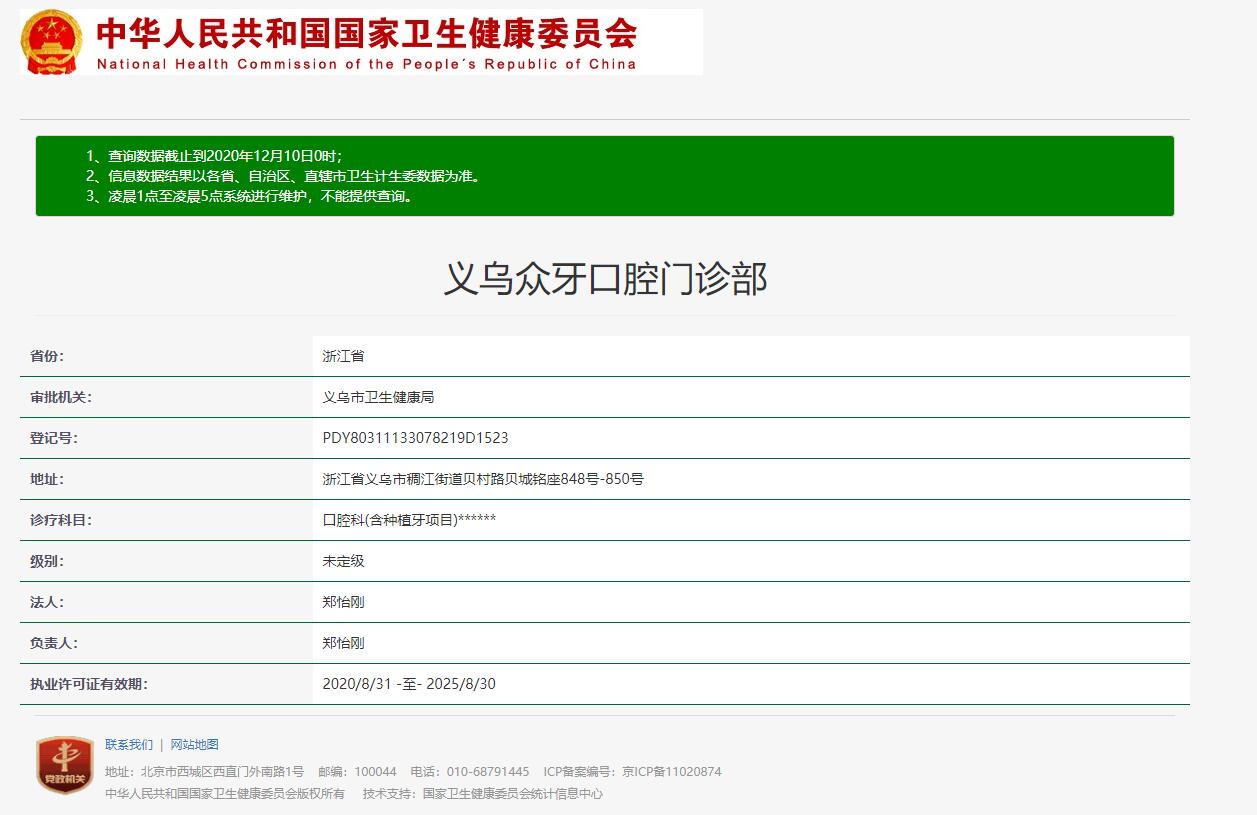Select the legal representative 郑怡刚
Viewport: 1257px width, 815px height.
pyautogui.click(x=341, y=601)
